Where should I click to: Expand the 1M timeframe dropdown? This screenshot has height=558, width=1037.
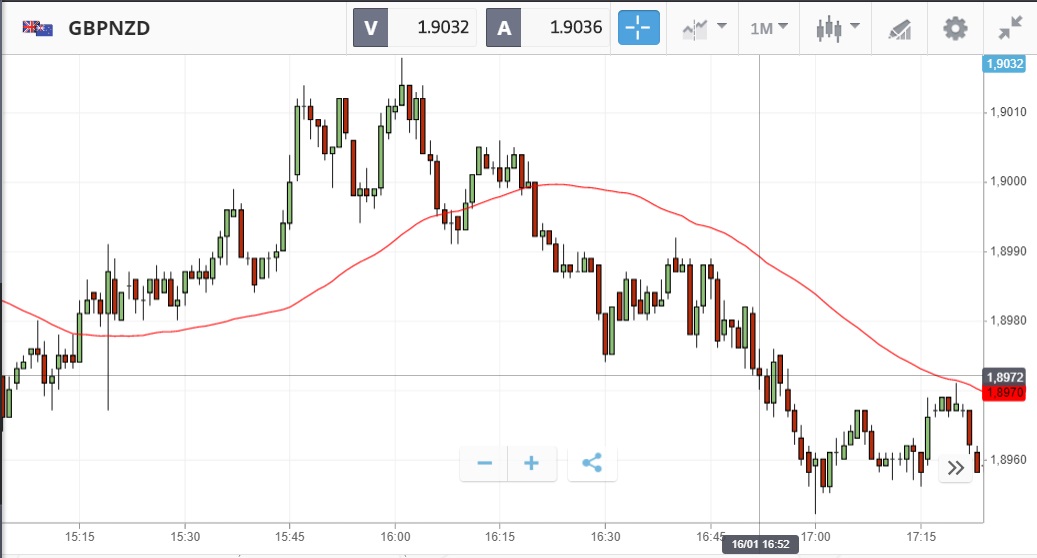769,28
